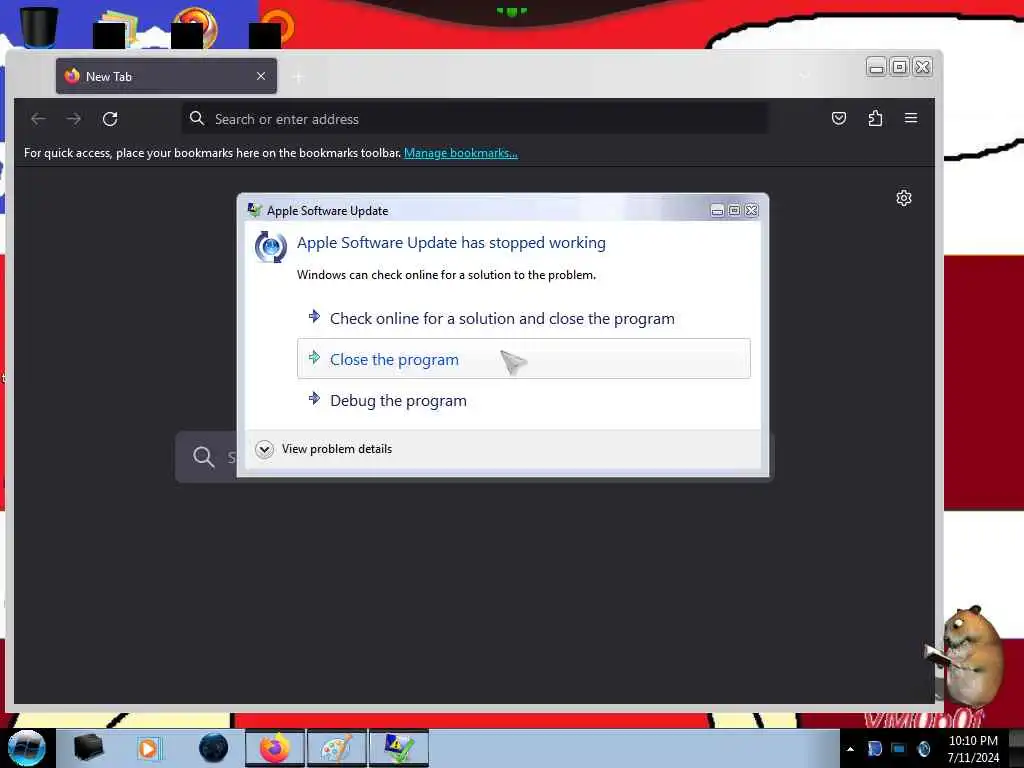Open the Save to Pocket icon
The width and height of the screenshot is (1024, 768).
(839, 118)
